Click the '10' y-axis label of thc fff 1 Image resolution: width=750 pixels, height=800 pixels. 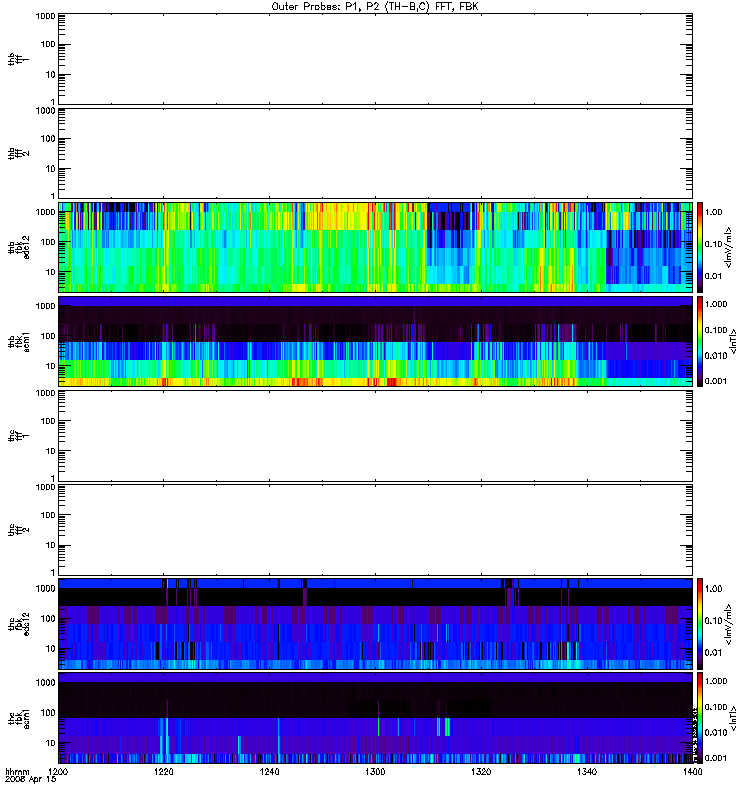point(51,451)
